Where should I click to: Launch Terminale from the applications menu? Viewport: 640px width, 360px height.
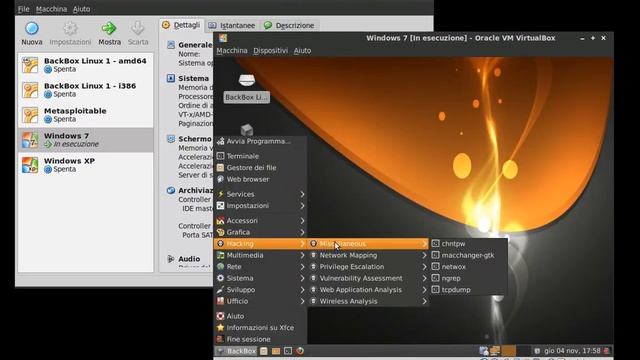tap(260, 156)
